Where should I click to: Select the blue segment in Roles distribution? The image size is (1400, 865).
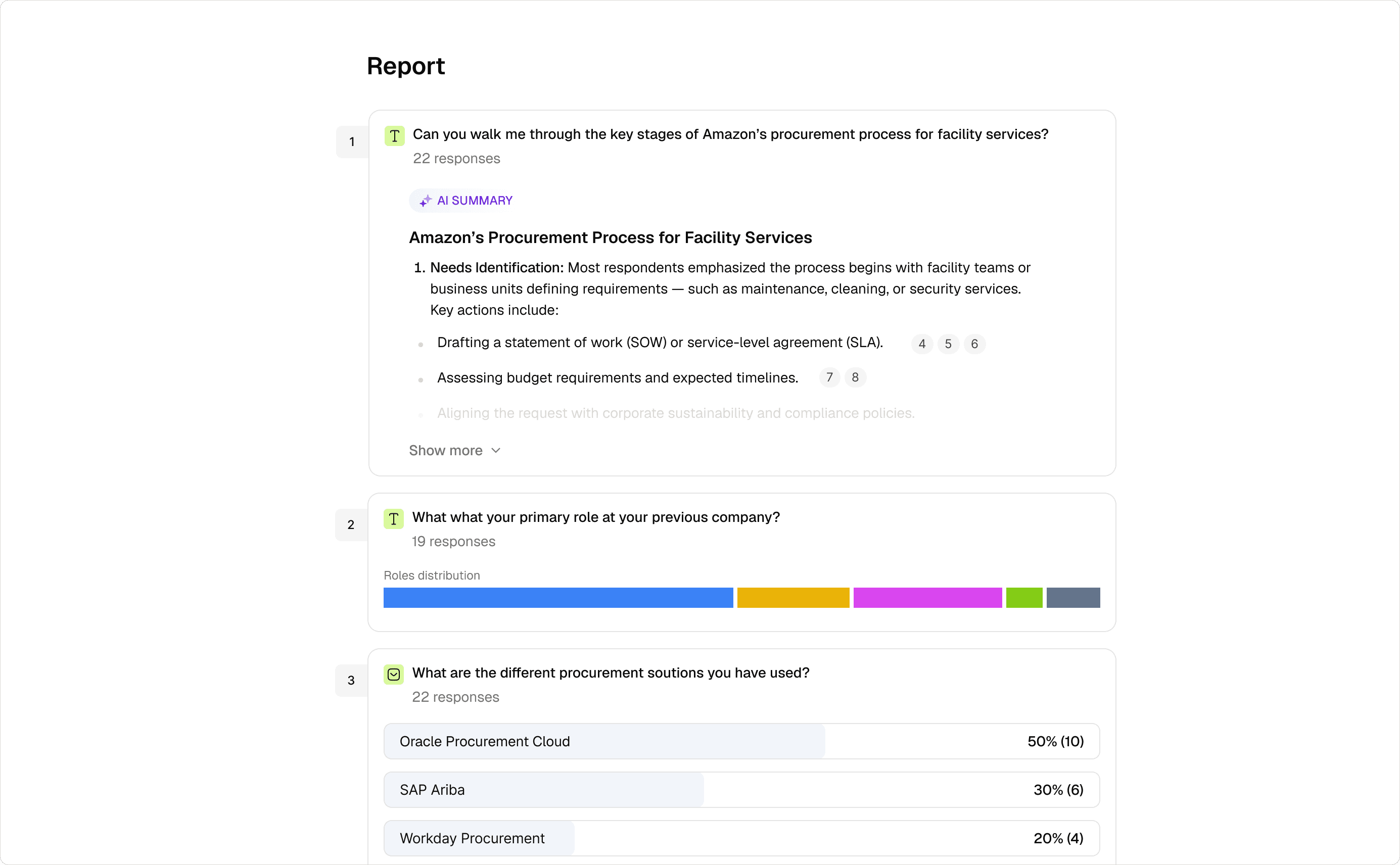[x=558, y=598]
